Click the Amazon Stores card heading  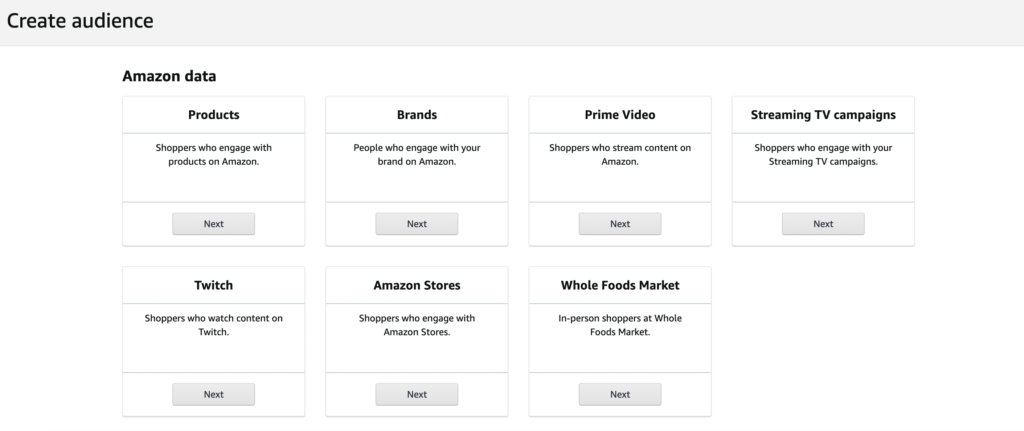[x=416, y=285]
